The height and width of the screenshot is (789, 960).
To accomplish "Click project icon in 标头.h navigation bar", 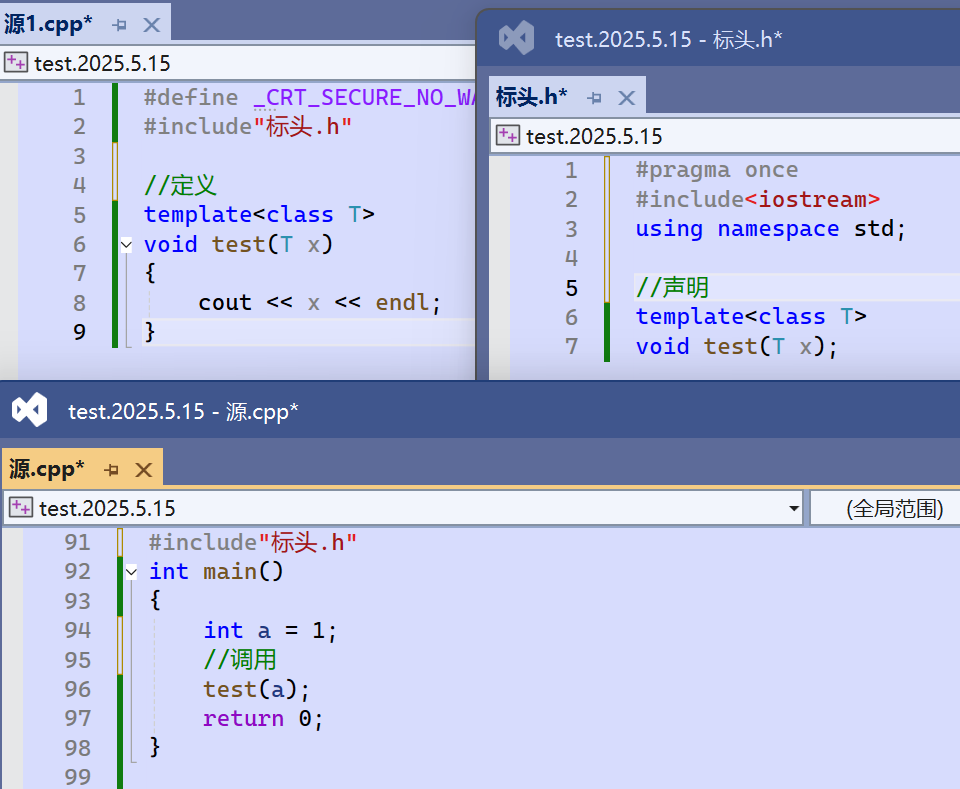I will [508, 135].
